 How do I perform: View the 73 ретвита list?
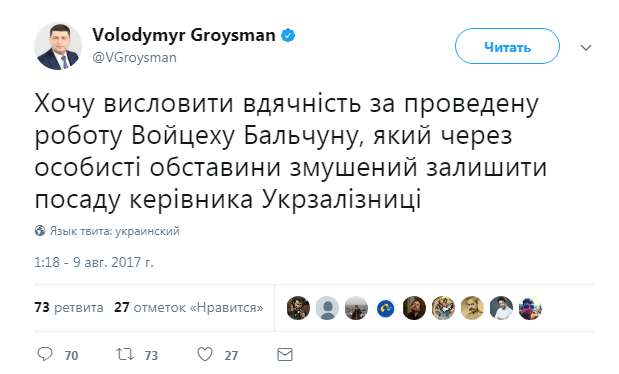(69, 307)
